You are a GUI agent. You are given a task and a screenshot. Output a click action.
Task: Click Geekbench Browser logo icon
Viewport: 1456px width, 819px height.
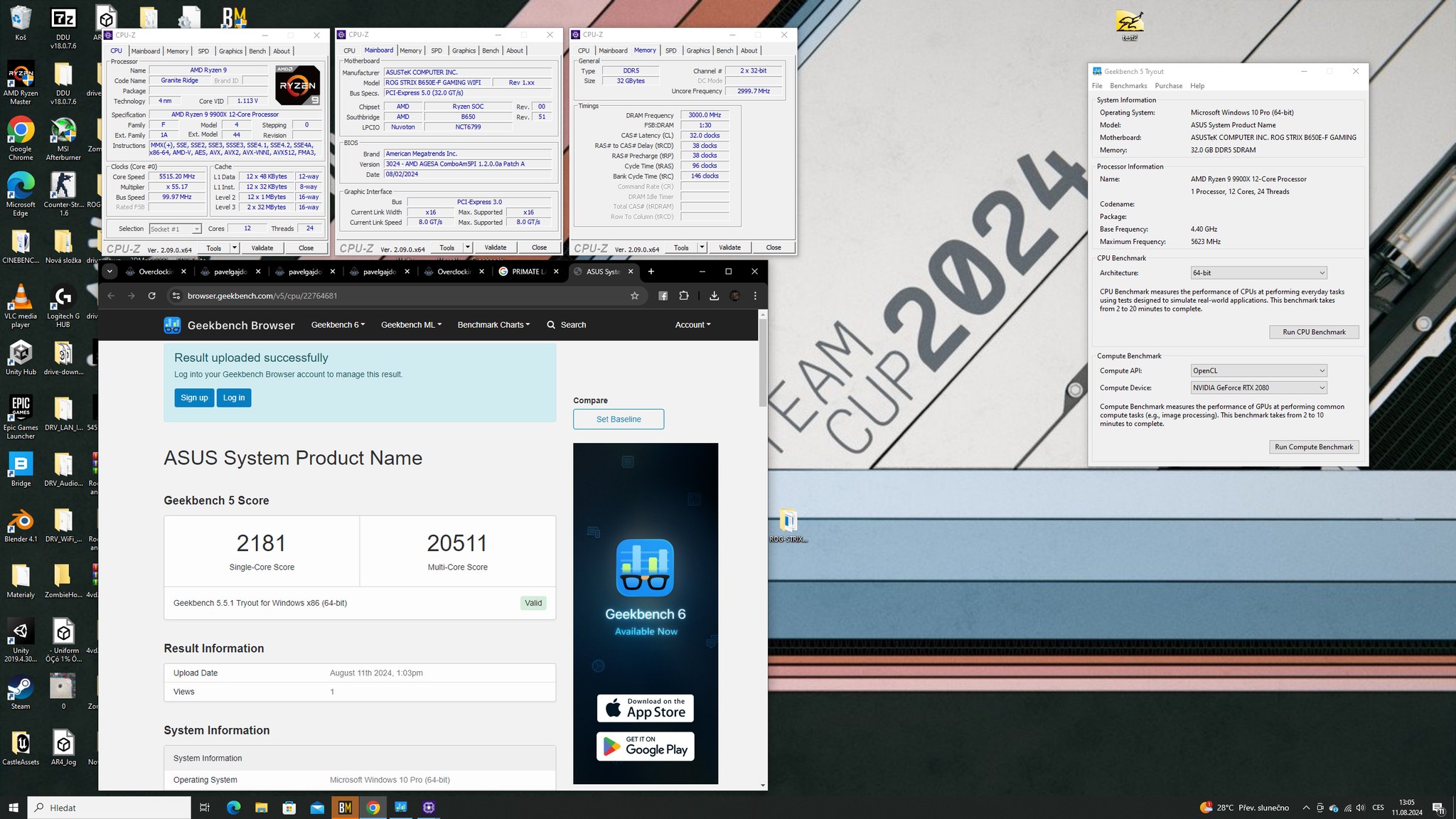pyautogui.click(x=172, y=325)
